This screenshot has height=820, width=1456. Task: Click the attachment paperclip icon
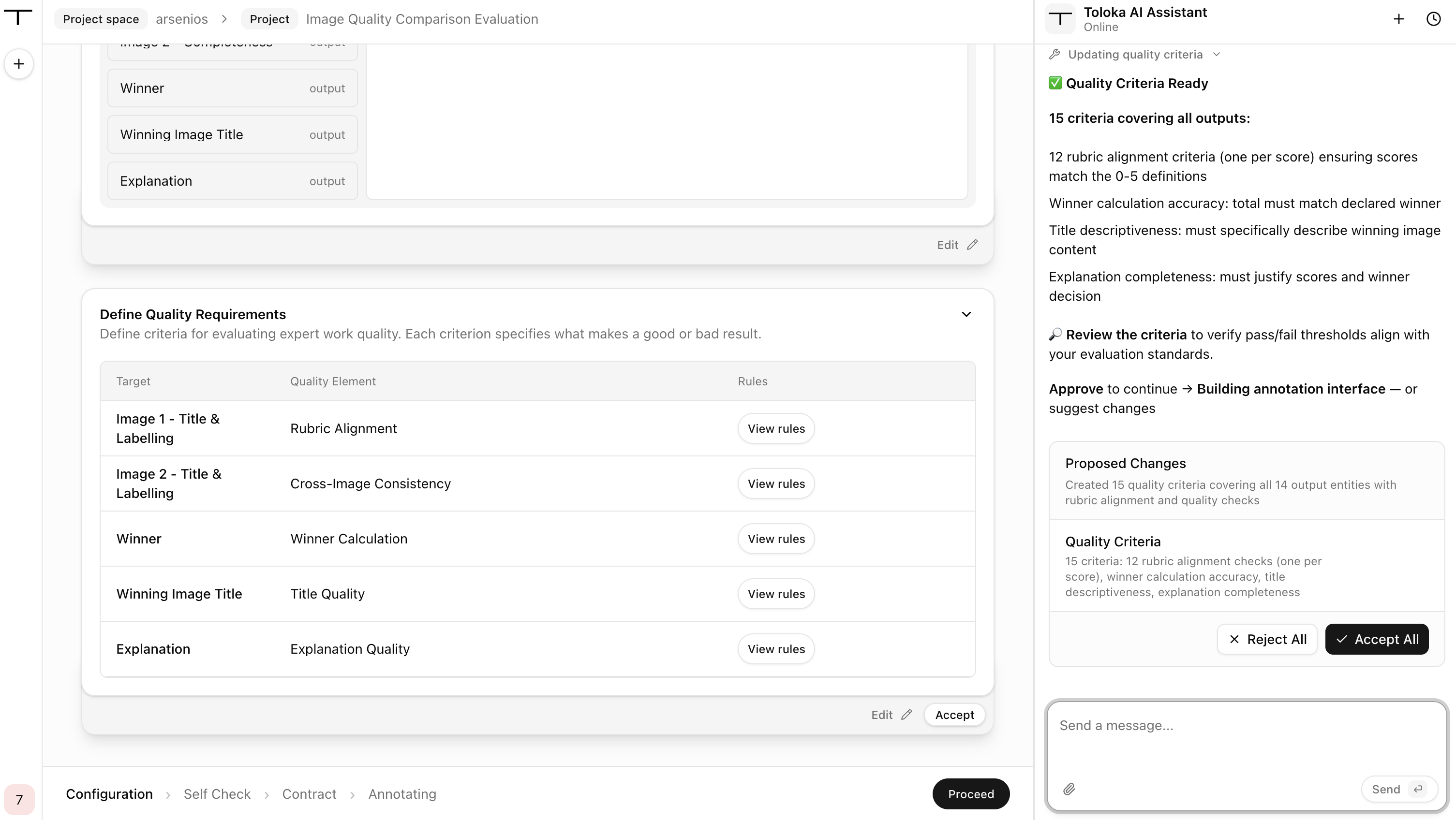click(x=1069, y=789)
